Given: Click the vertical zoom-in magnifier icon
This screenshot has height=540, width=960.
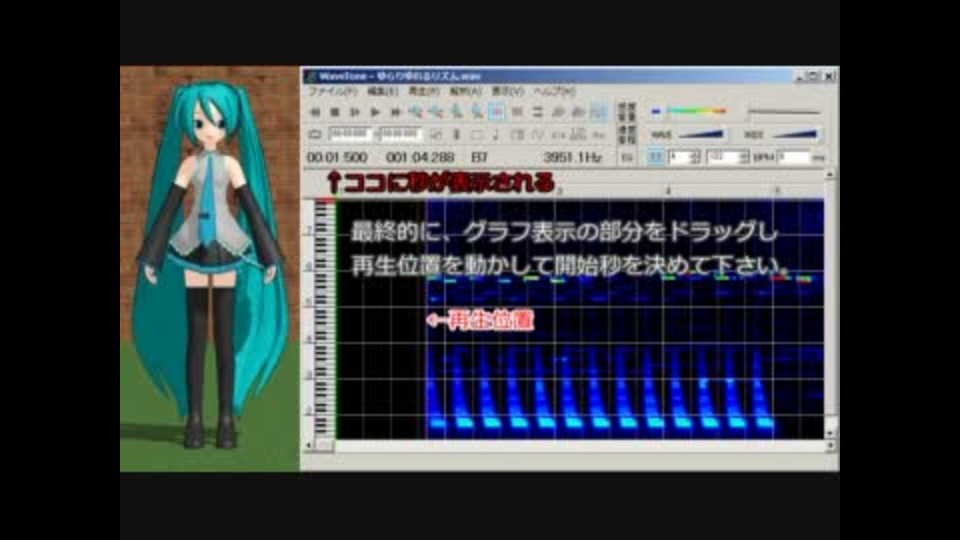Looking at the screenshot, I should (x=456, y=112).
